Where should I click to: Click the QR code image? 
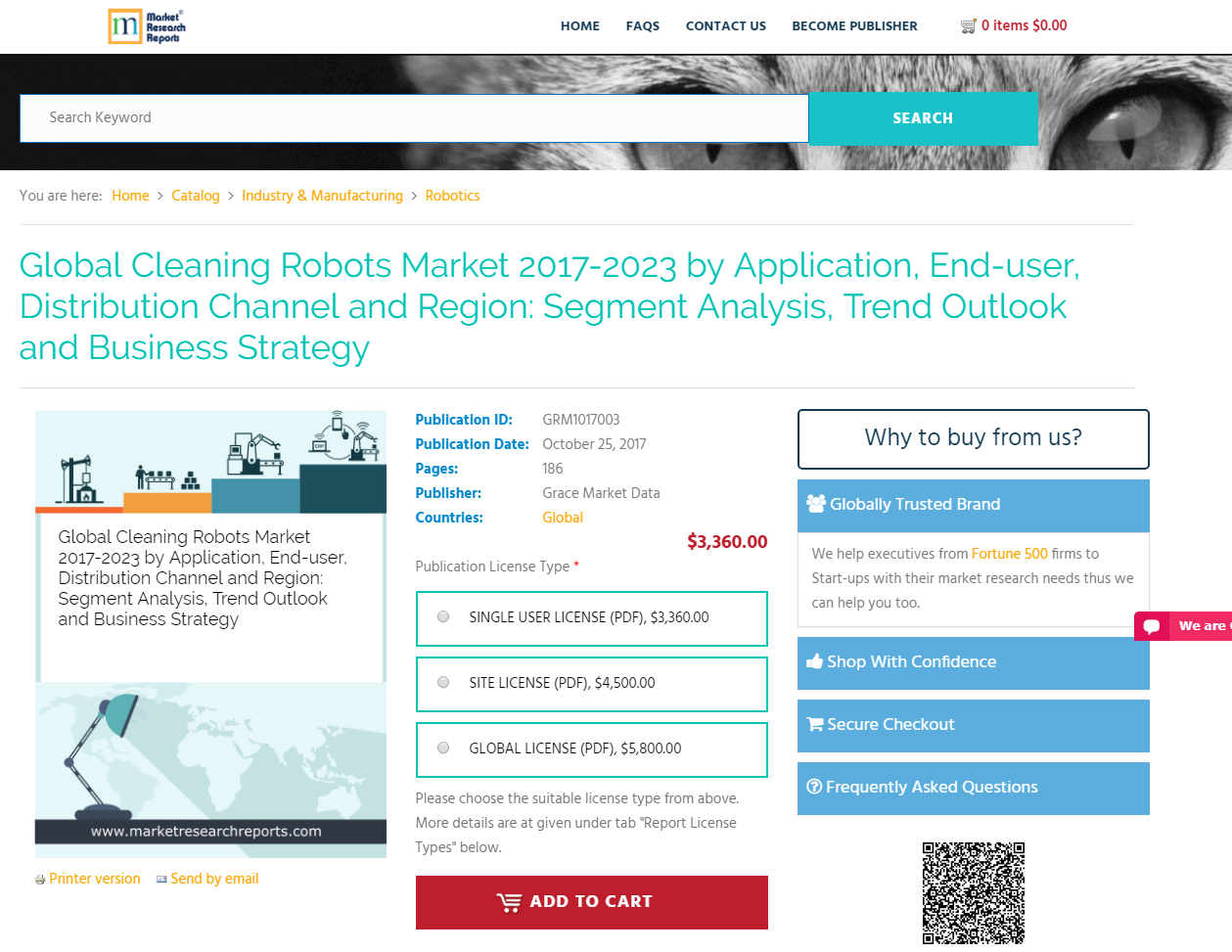click(x=974, y=892)
